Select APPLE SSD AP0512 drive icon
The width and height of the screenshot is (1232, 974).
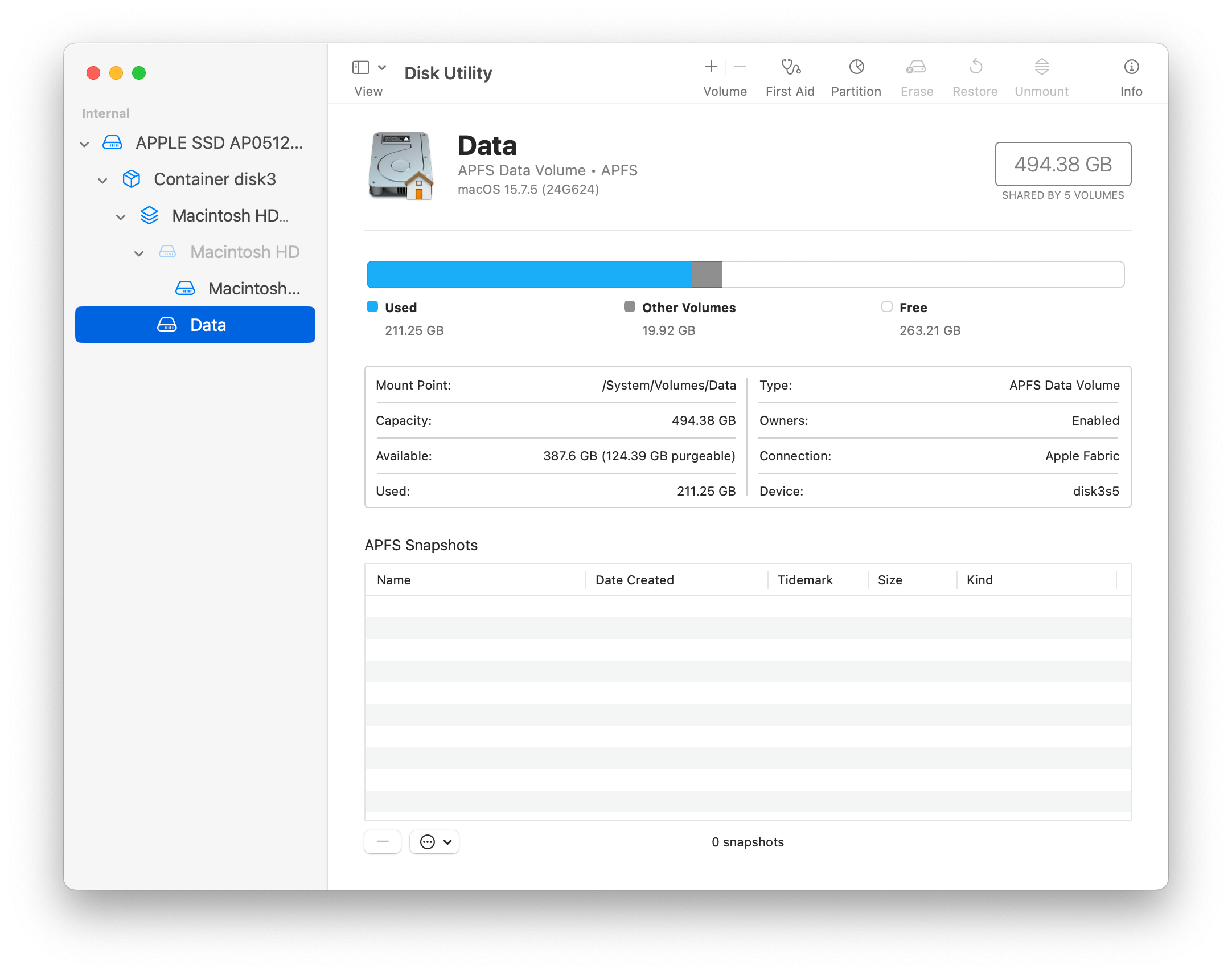tap(112, 142)
